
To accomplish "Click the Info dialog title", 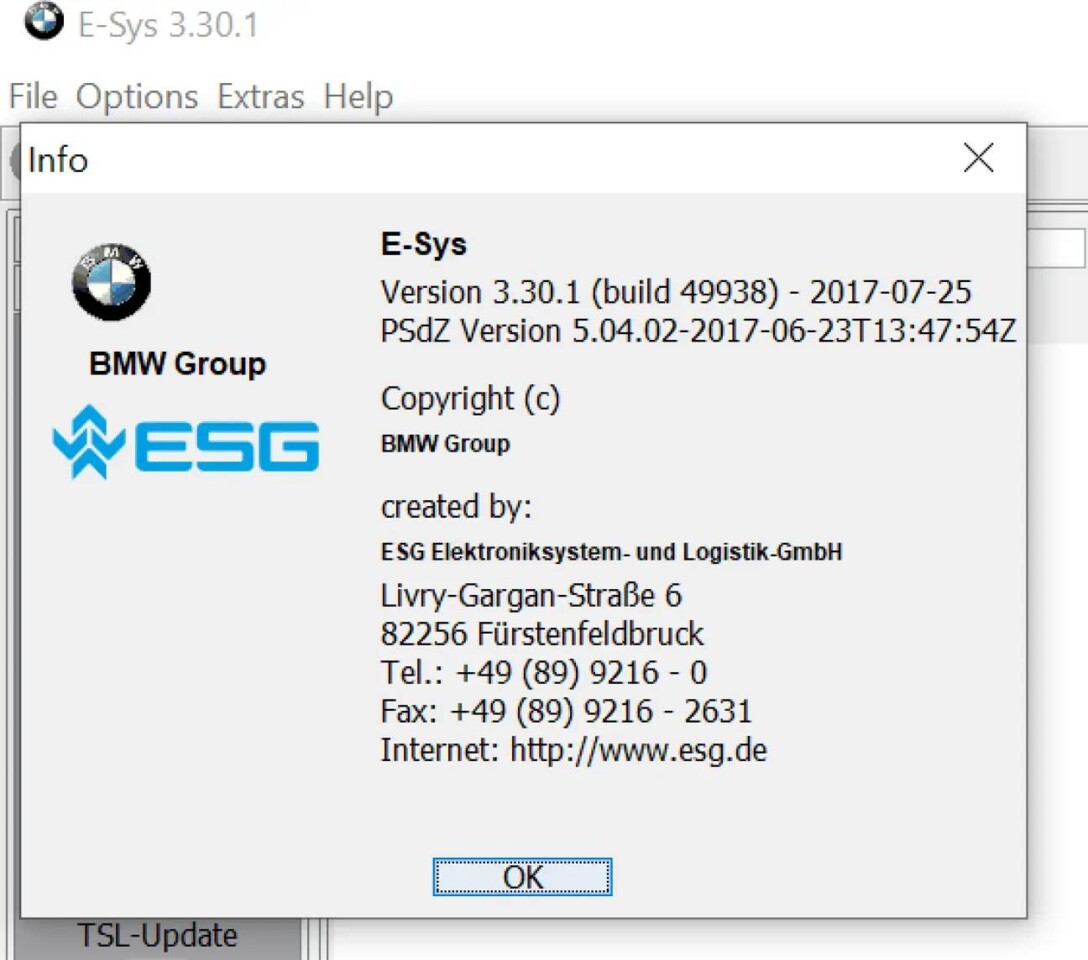I will (x=58, y=160).
